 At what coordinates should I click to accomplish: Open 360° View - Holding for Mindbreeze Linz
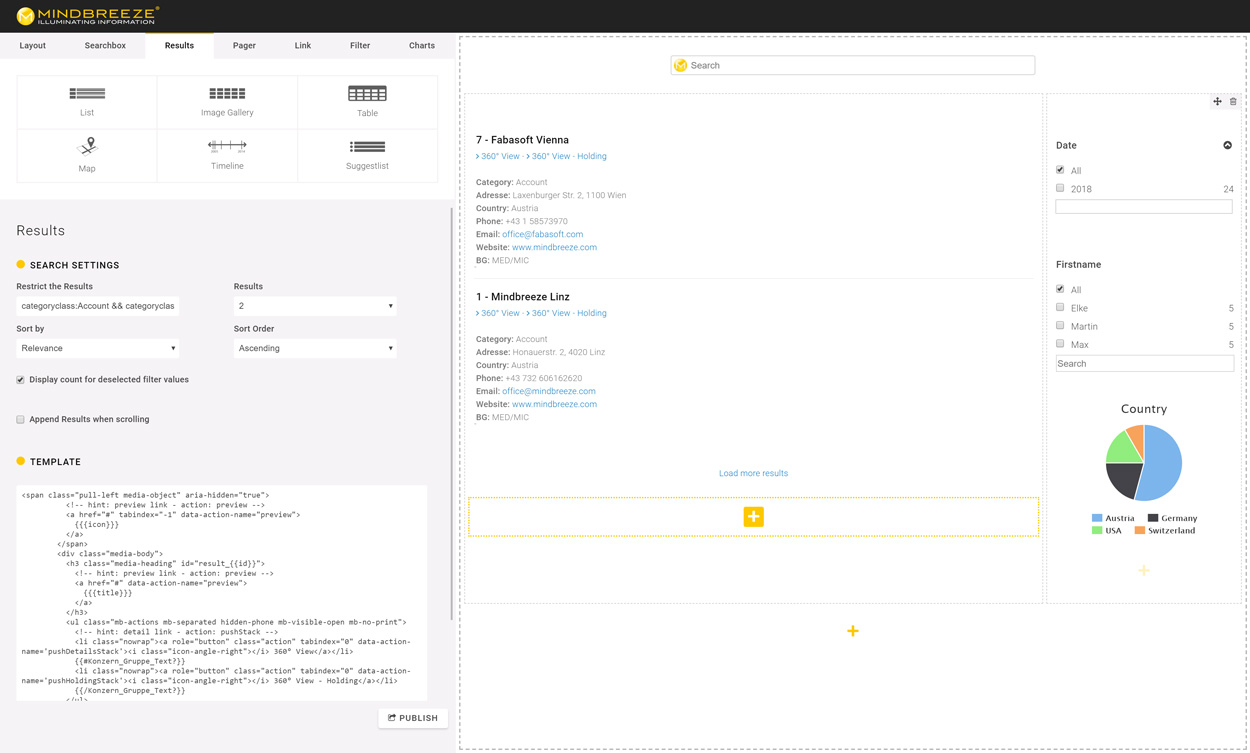569,313
